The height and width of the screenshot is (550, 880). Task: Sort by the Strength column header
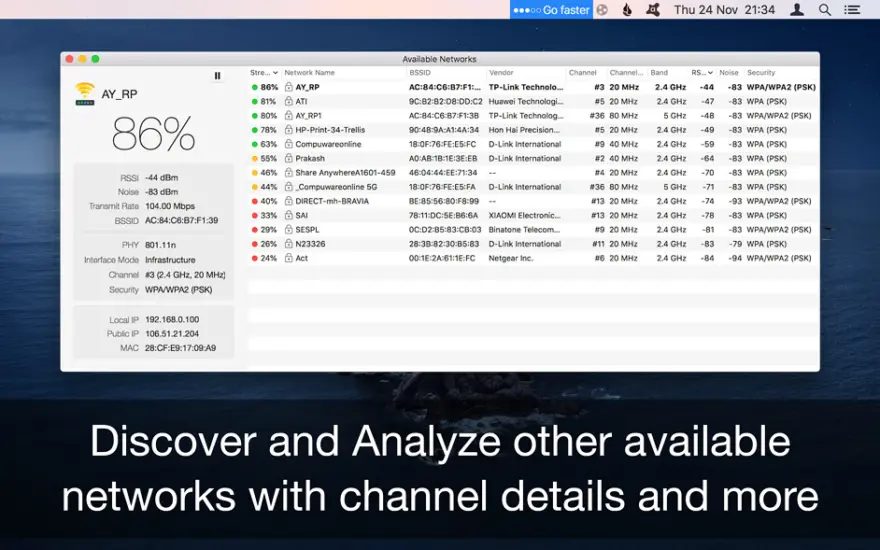coord(264,72)
